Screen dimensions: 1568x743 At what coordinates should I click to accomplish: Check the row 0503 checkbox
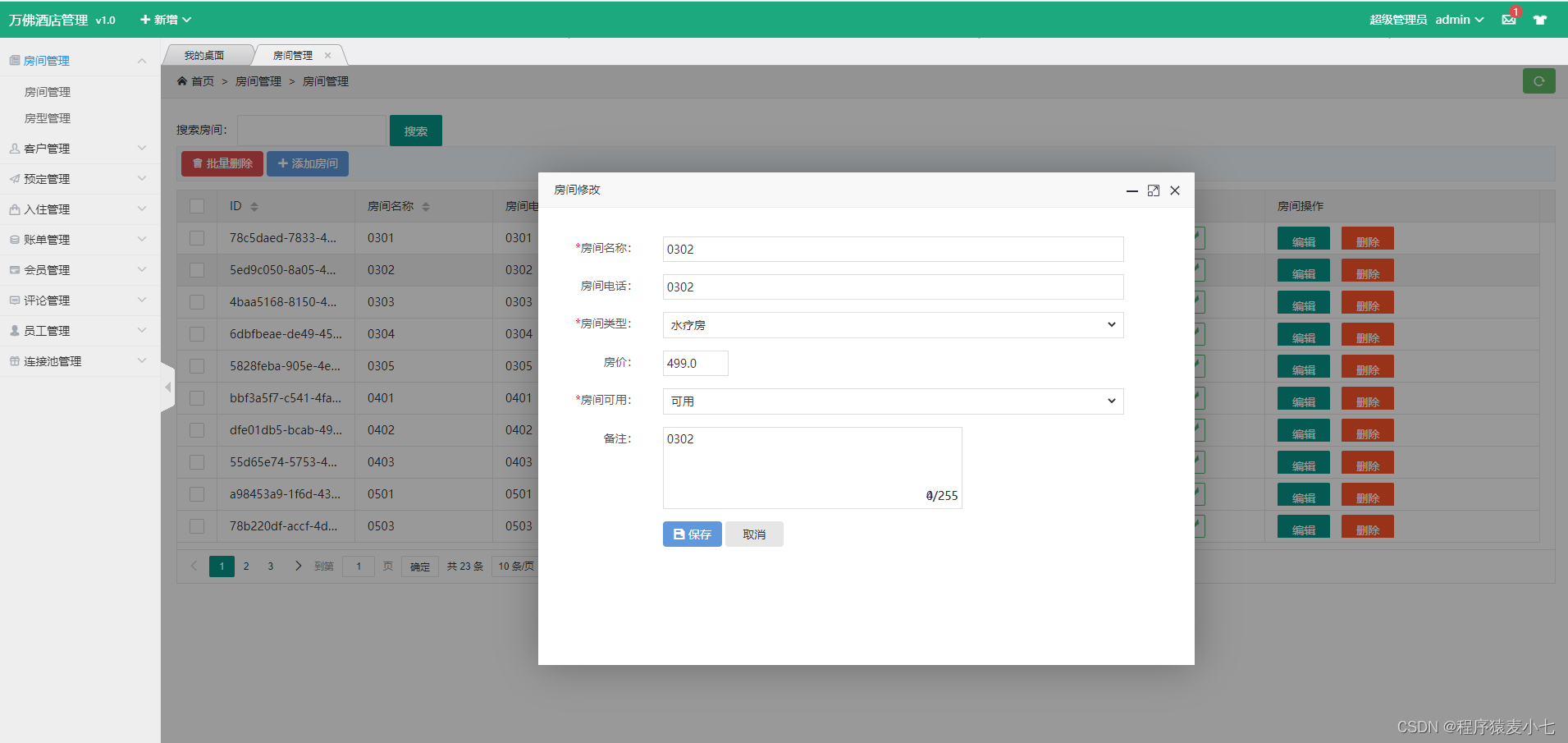197,526
